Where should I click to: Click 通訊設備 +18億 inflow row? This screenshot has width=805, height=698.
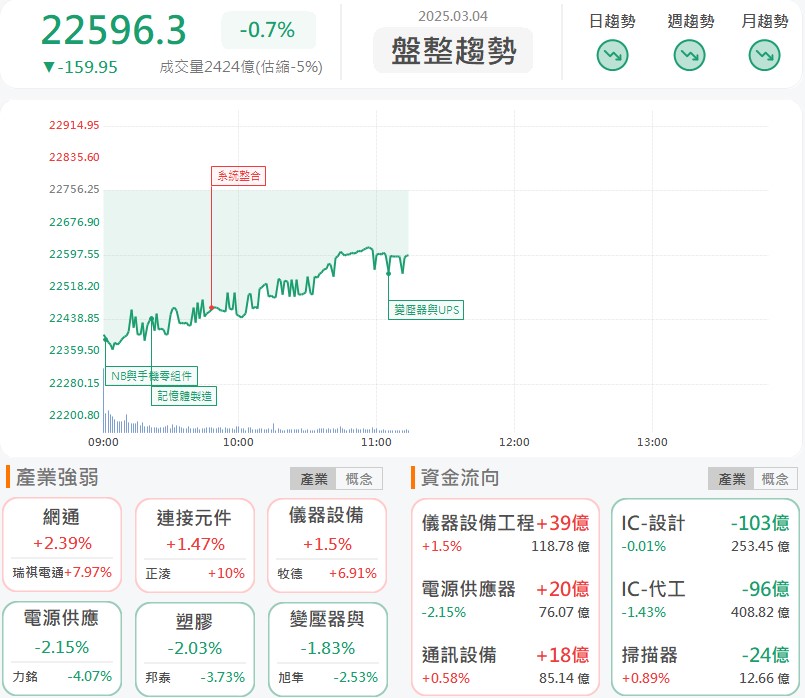click(505, 666)
